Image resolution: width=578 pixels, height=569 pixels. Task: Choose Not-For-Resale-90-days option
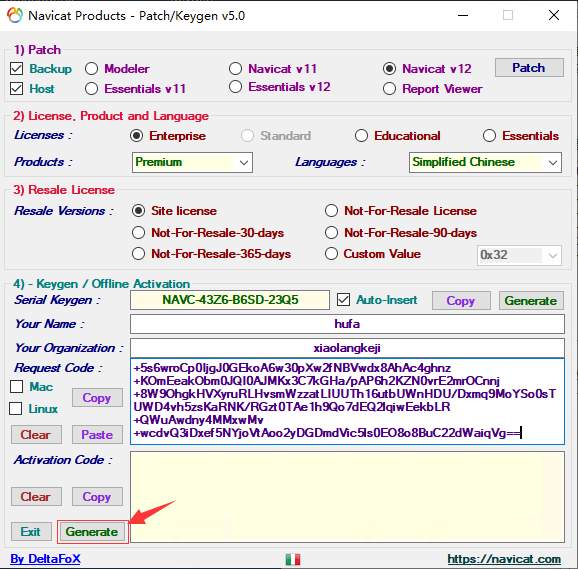tap(331, 233)
